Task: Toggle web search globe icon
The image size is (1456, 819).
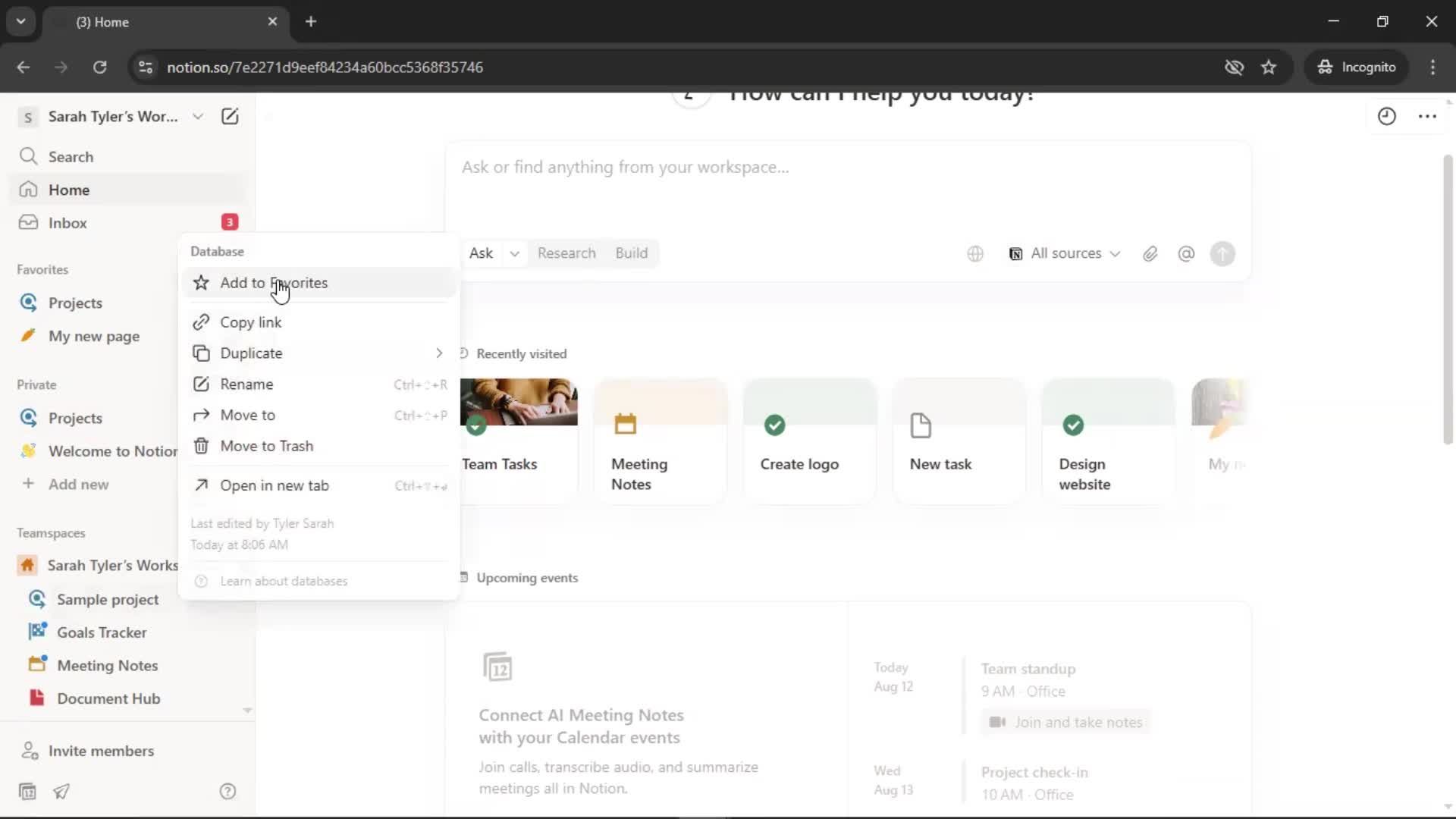Action: (975, 254)
